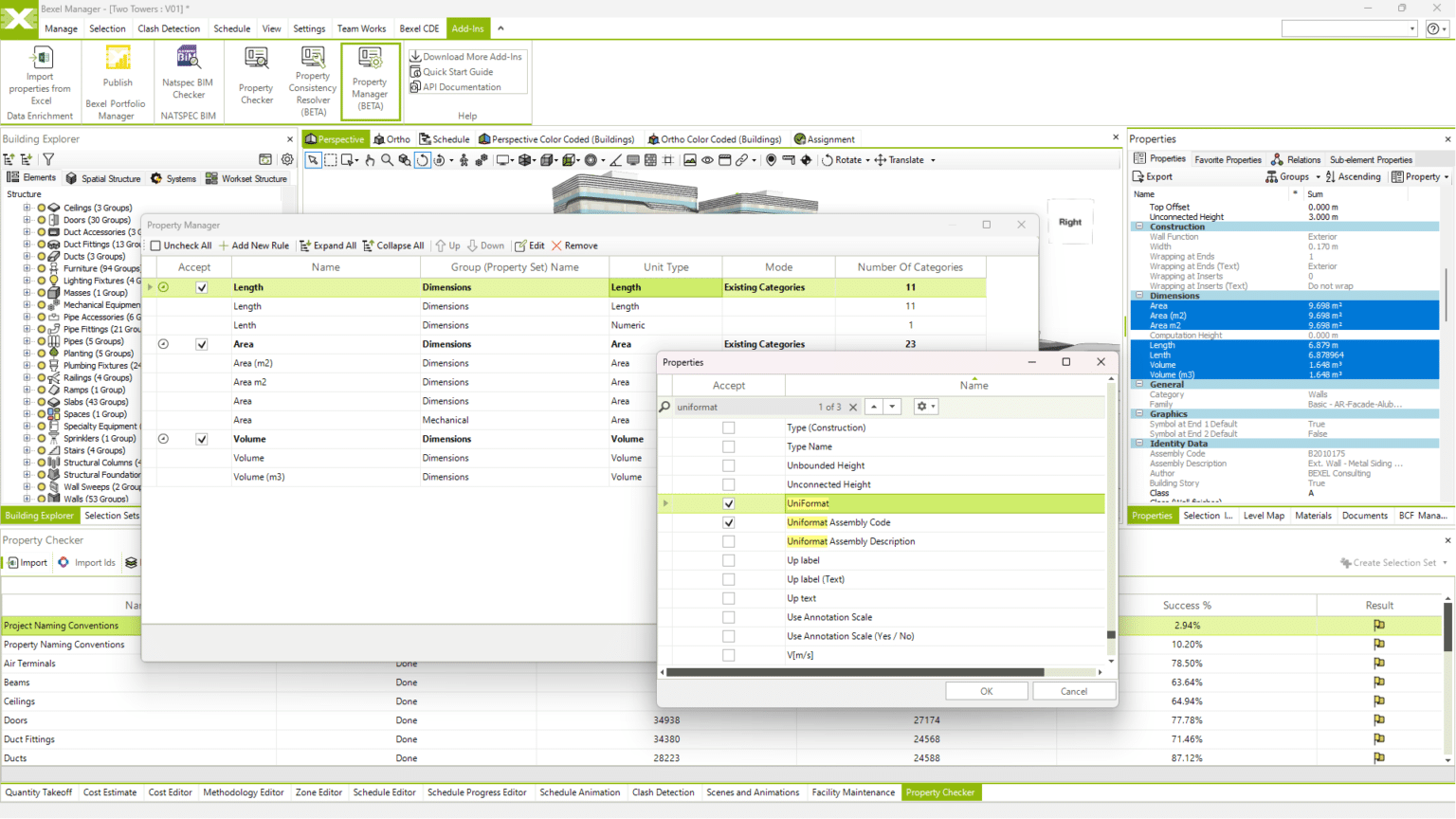Activate the zoom magnifier tool in viewport

point(387,160)
